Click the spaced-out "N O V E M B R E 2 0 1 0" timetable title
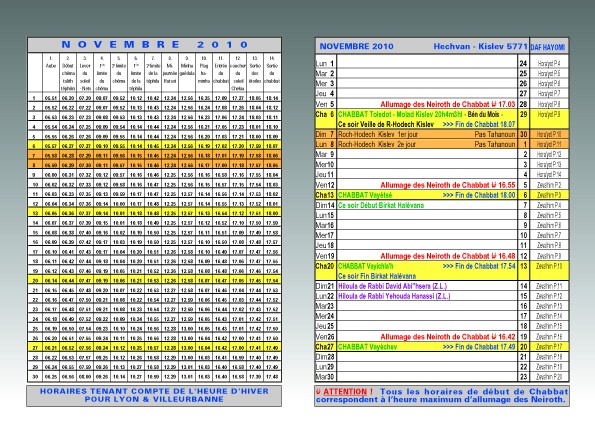595x425 pixels. pos(154,44)
